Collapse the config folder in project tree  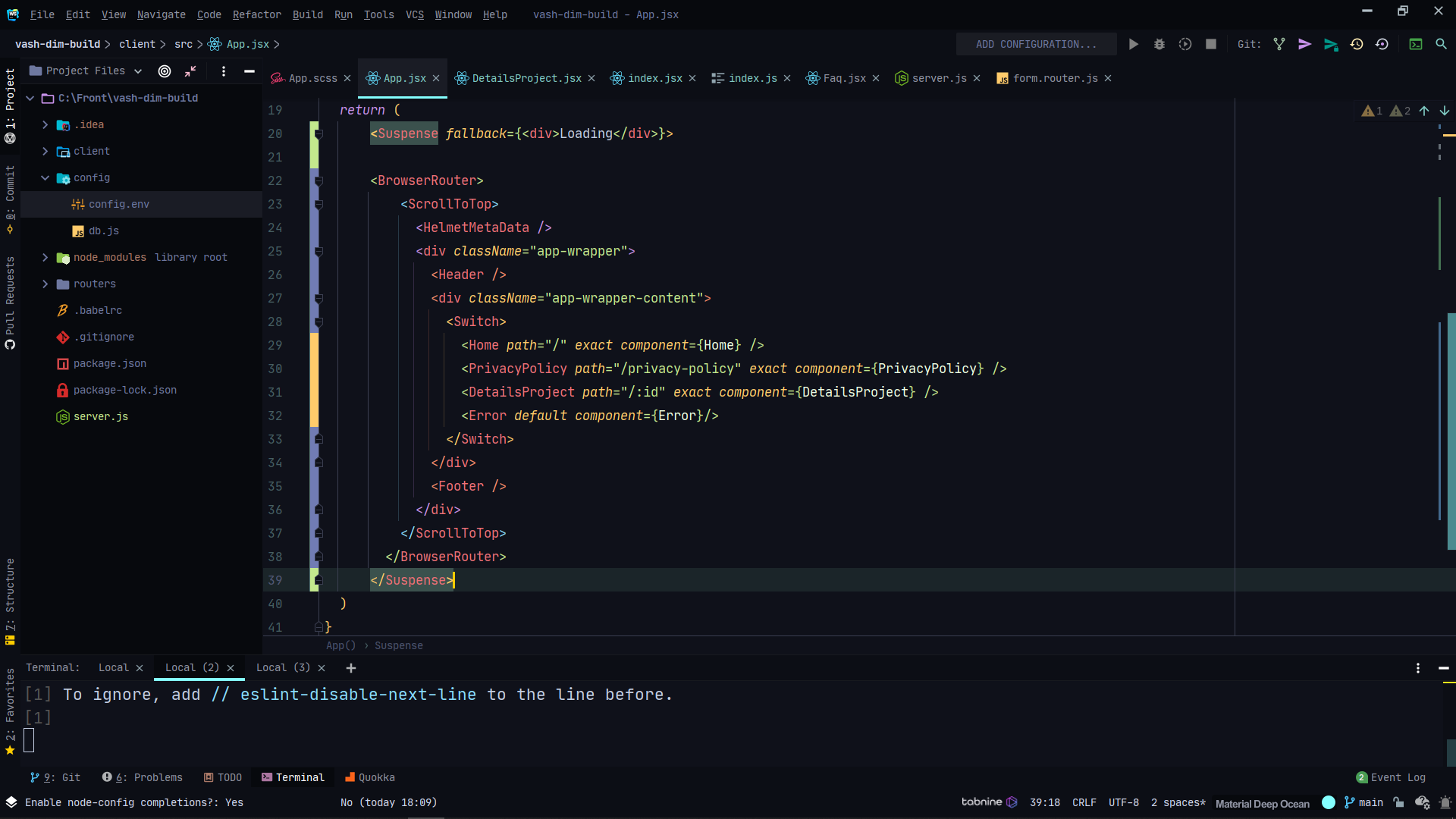[x=45, y=178]
